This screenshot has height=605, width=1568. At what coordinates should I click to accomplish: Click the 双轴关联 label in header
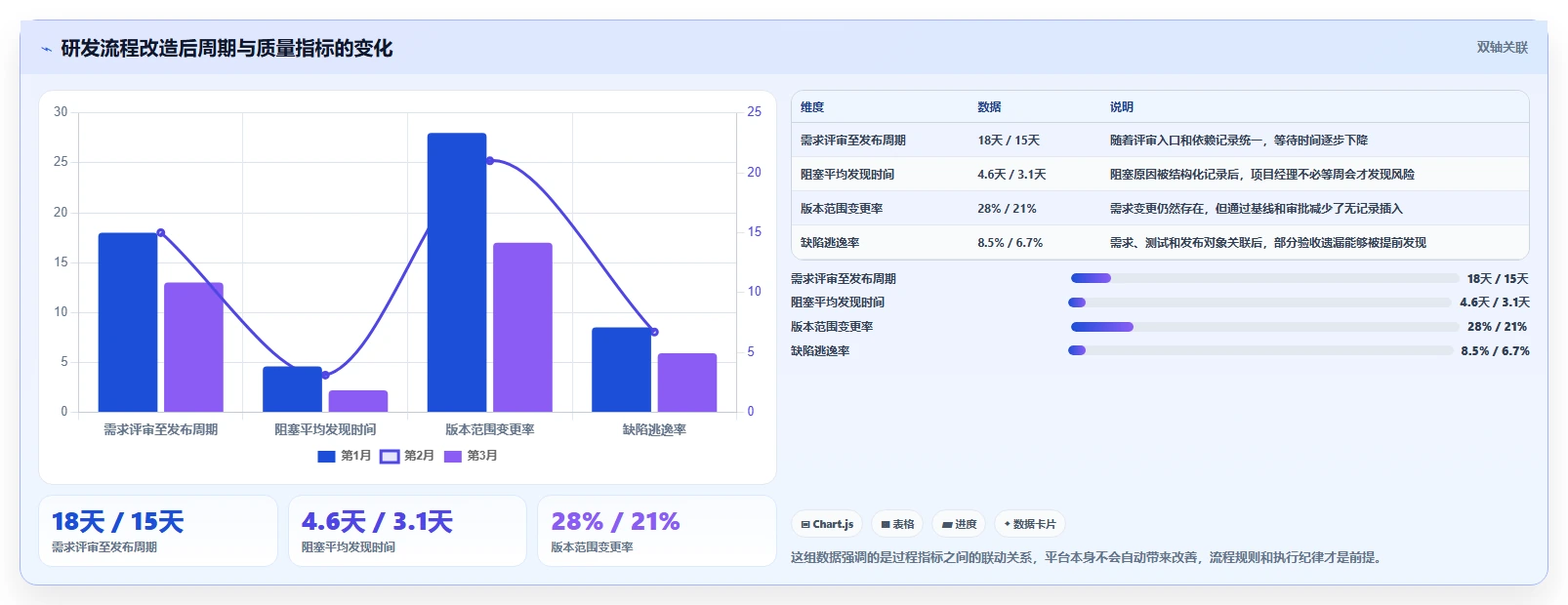[1502, 47]
